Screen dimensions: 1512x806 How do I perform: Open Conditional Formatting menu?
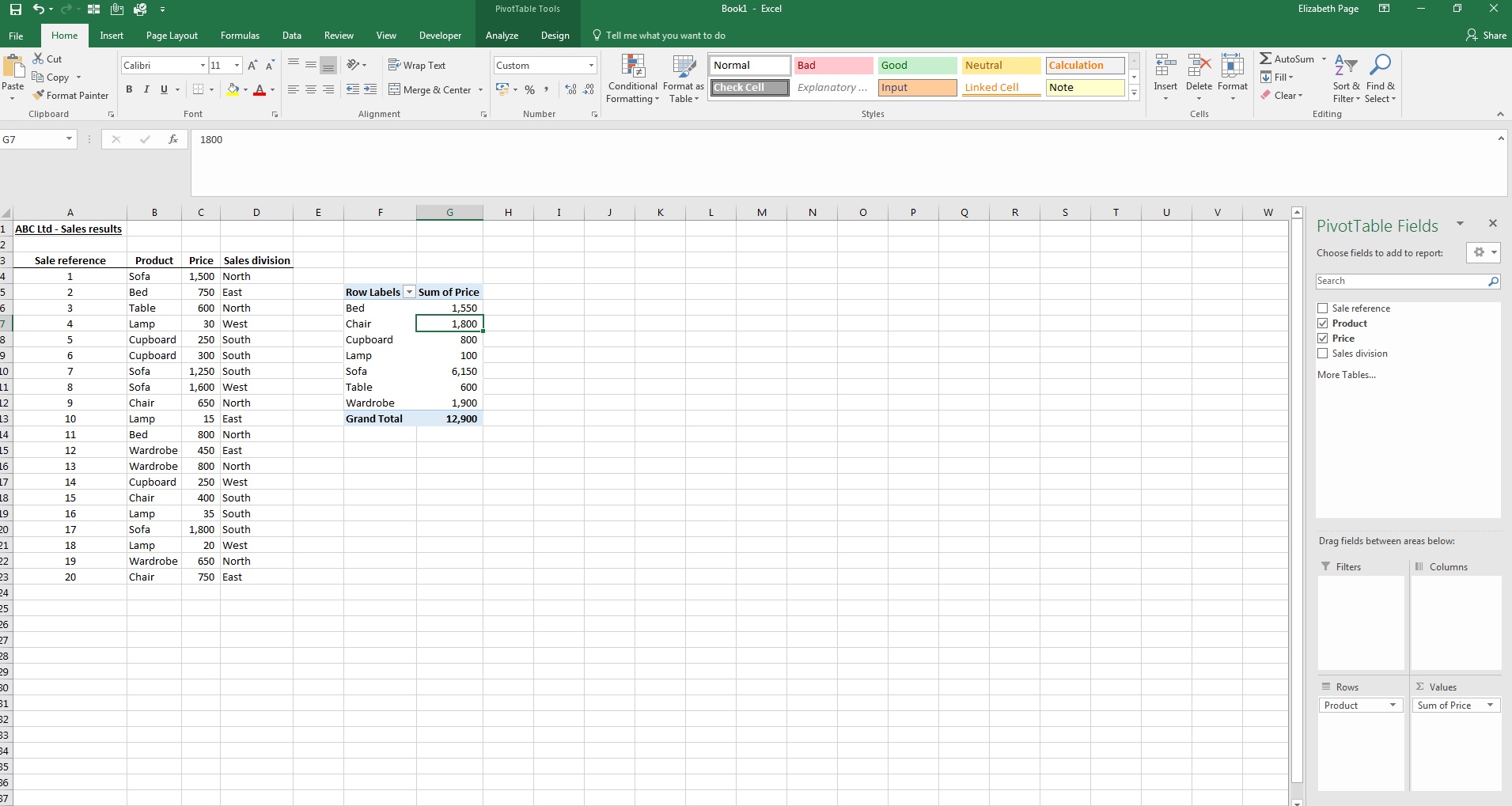(632, 78)
